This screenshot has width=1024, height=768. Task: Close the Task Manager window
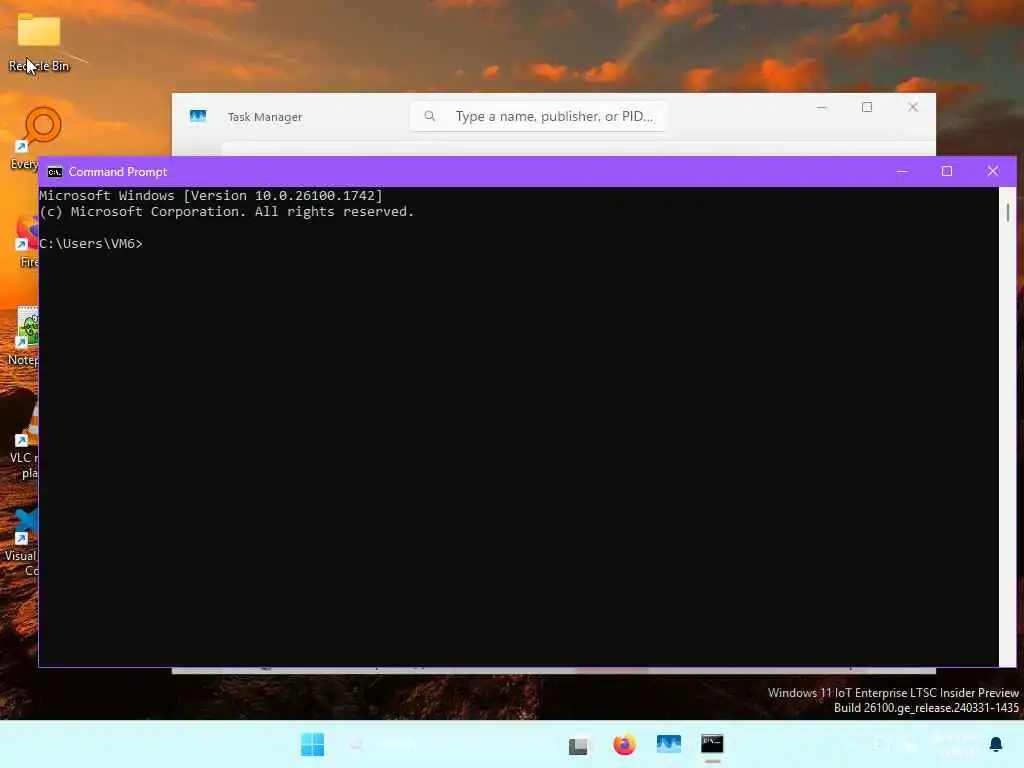913,107
